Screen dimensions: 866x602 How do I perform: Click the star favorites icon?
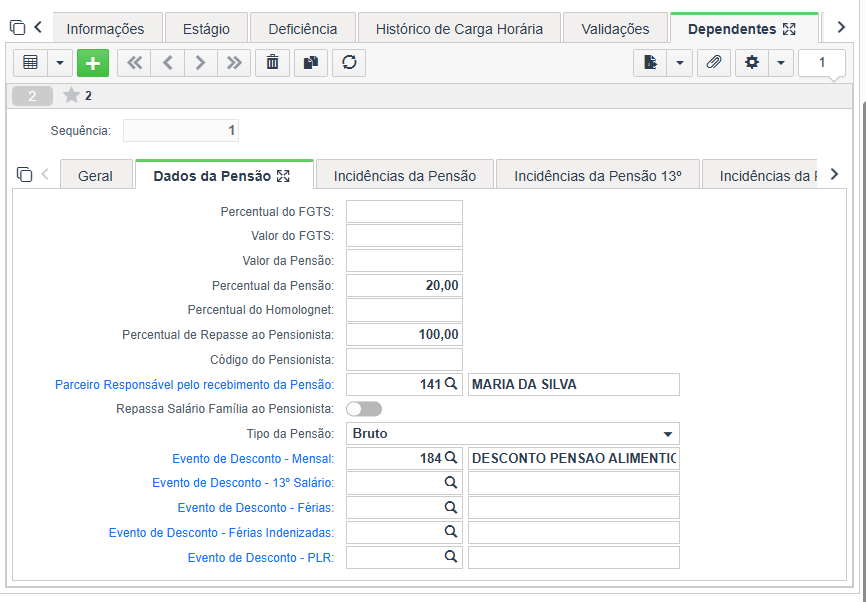[x=71, y=96]
